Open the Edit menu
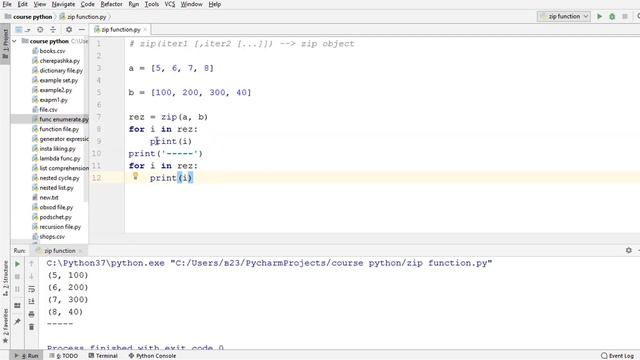This screenshot has width=640, height=360. click(22, 4)
